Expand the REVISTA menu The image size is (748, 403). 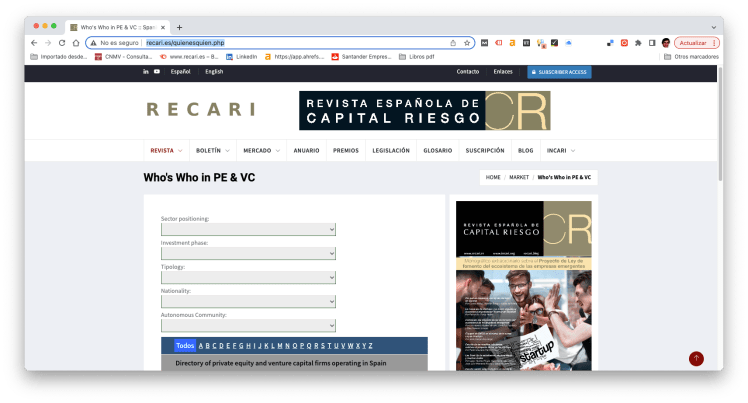point(166,151)
